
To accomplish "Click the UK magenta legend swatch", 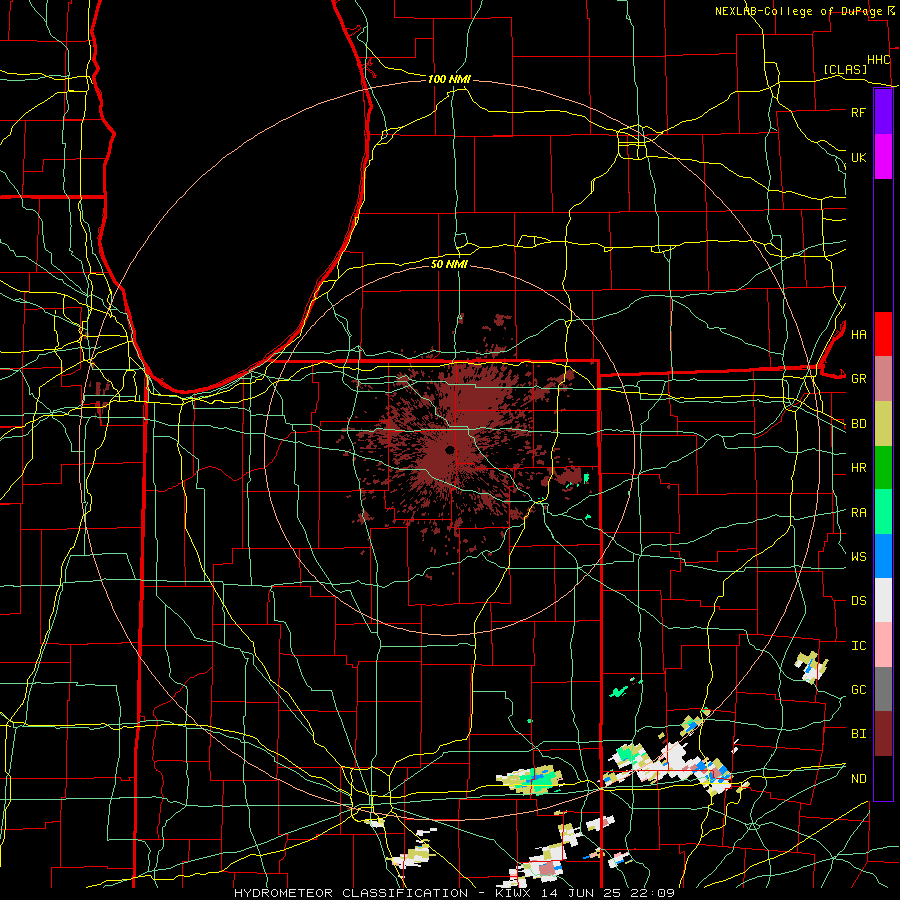I will (883, 157).
